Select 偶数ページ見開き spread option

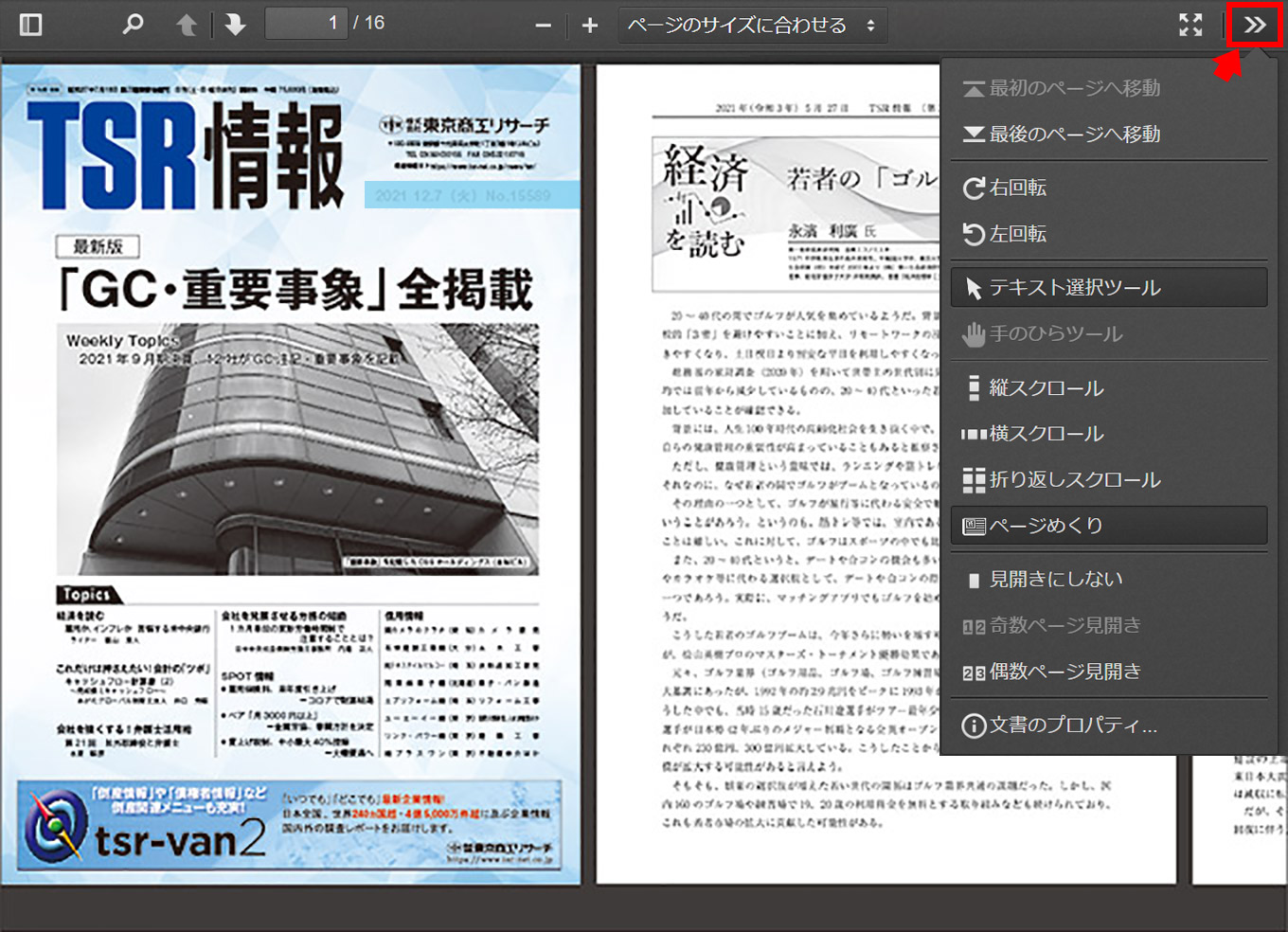point(1109,672)
